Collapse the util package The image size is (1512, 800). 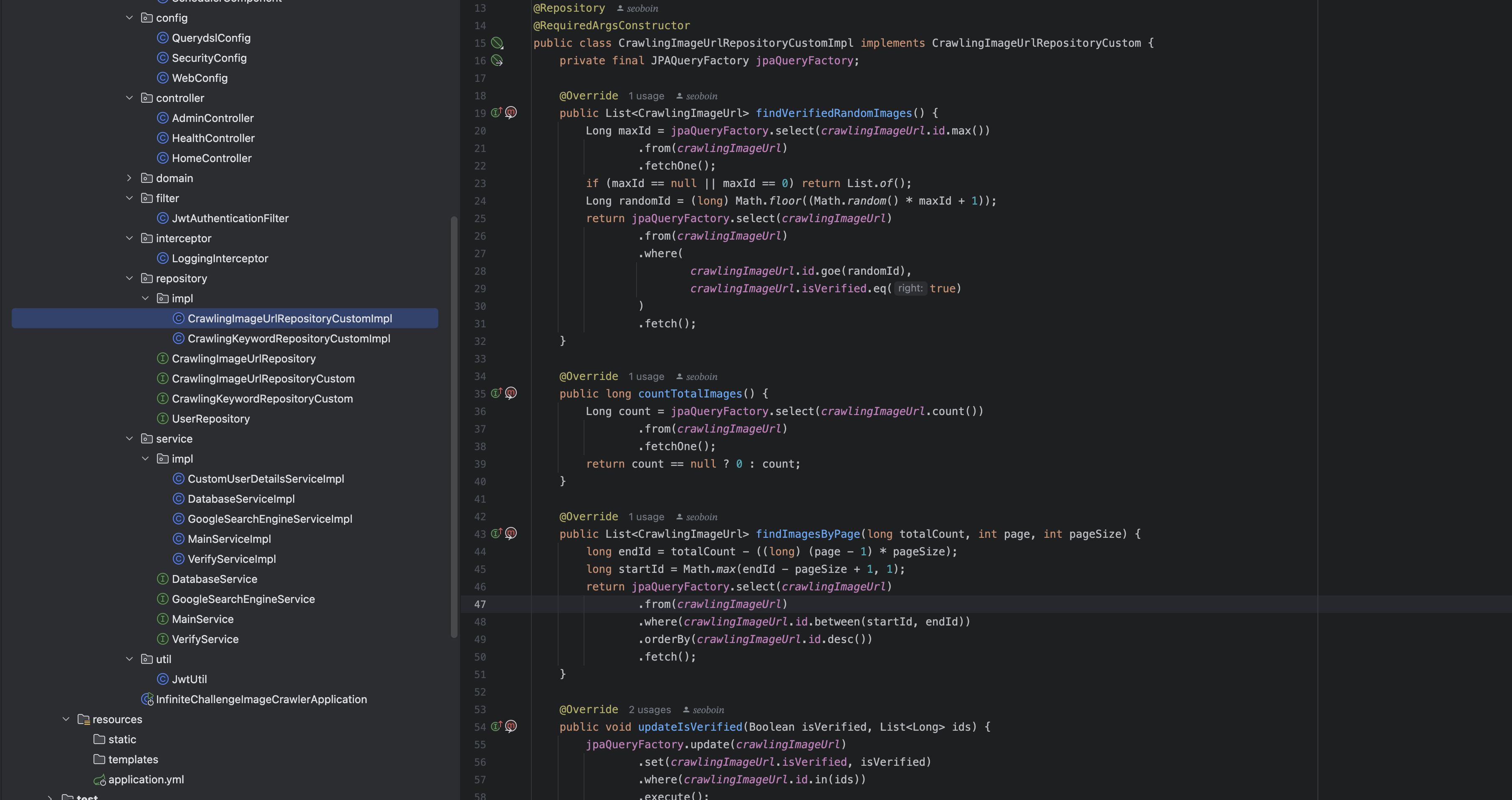click(129, 659)
